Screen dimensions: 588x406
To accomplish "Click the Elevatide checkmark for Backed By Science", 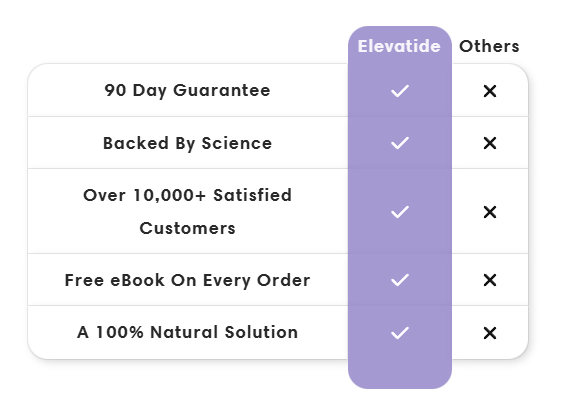I will point(400,143).
